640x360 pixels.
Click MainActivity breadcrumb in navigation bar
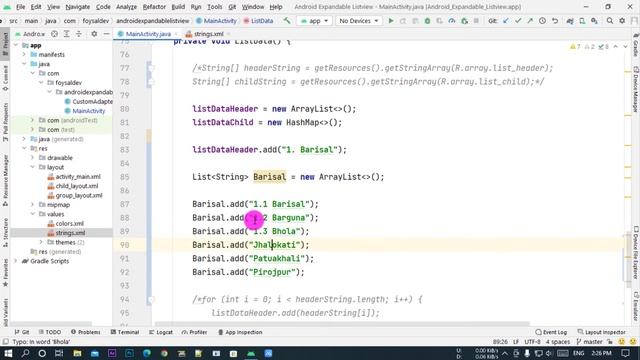[216, 21]
